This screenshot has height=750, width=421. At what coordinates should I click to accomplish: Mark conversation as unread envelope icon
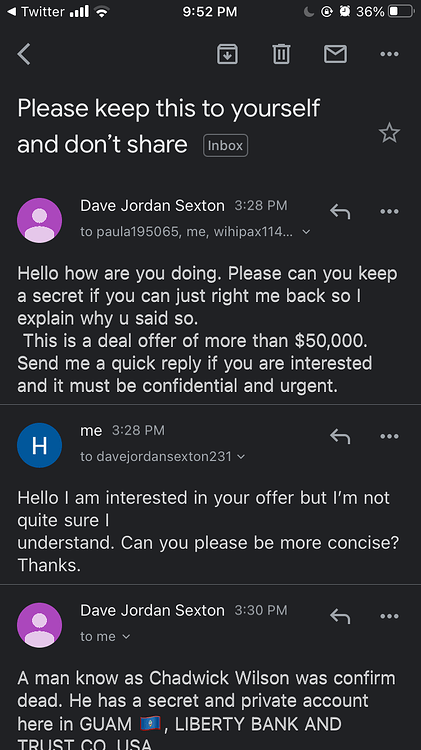[x=335, y=54]
